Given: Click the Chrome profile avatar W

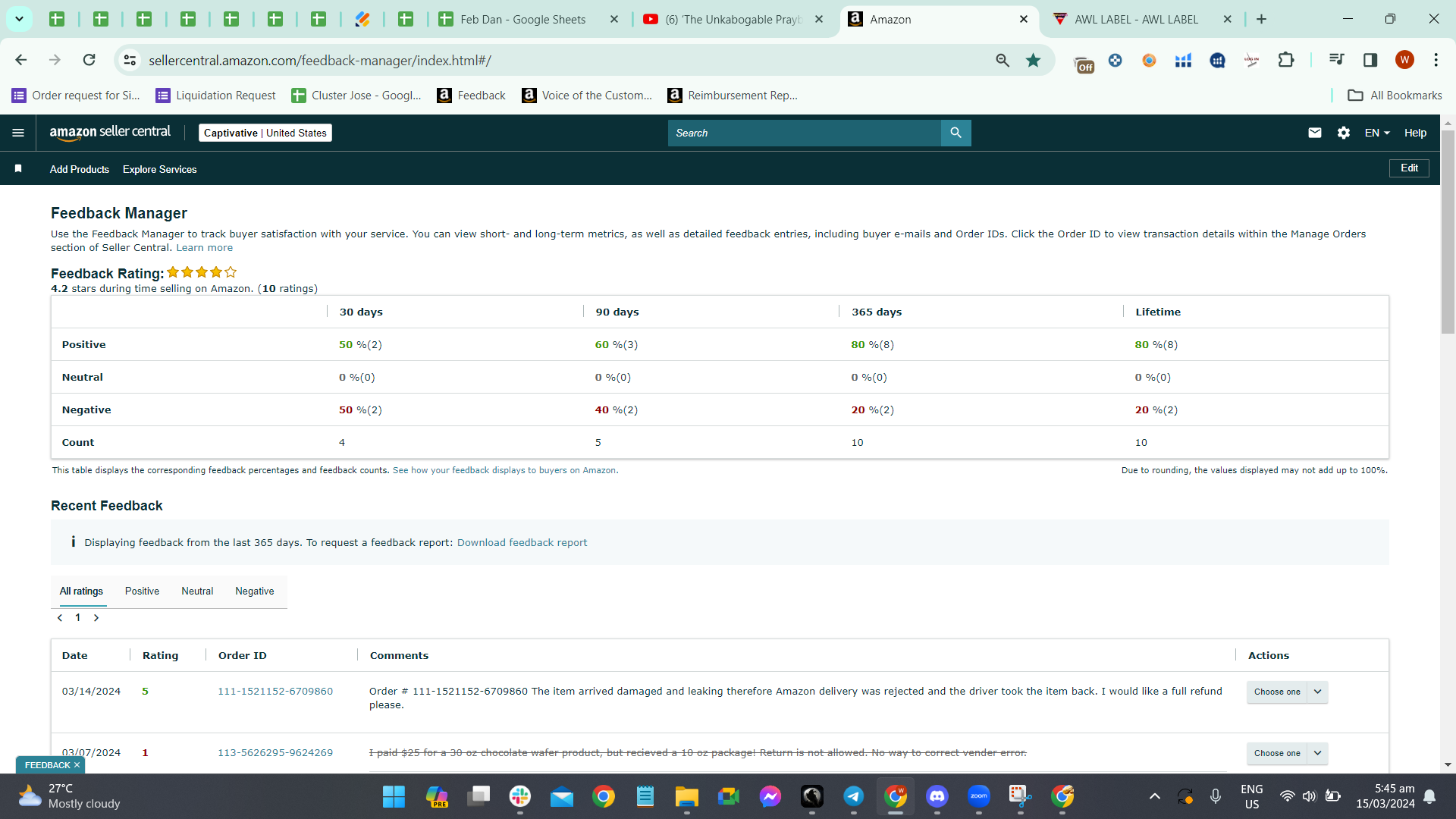Looking at the screenshot, I should 1404,60.
